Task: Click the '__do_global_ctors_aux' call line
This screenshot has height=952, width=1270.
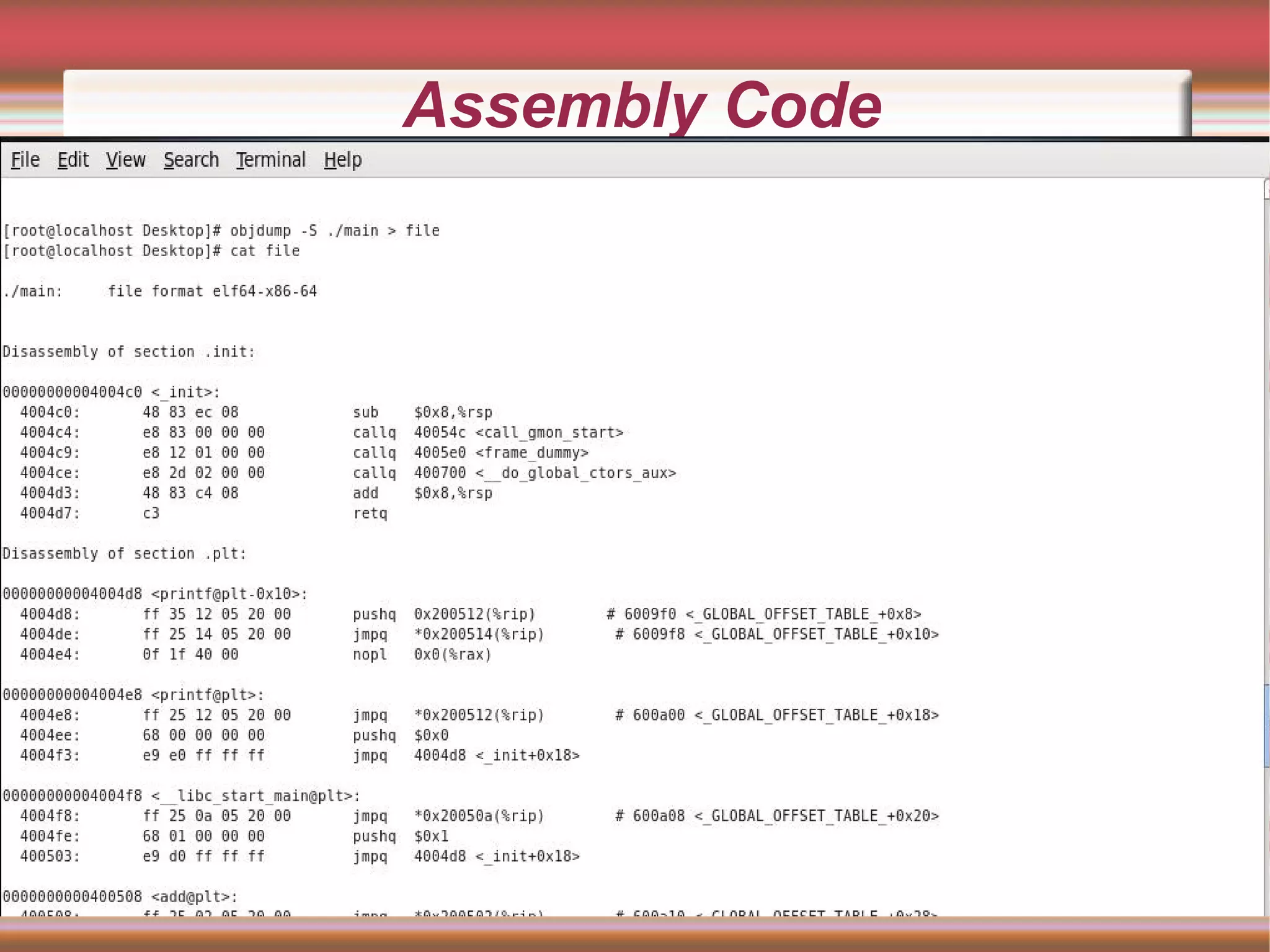Action: (x=514, y=473)
